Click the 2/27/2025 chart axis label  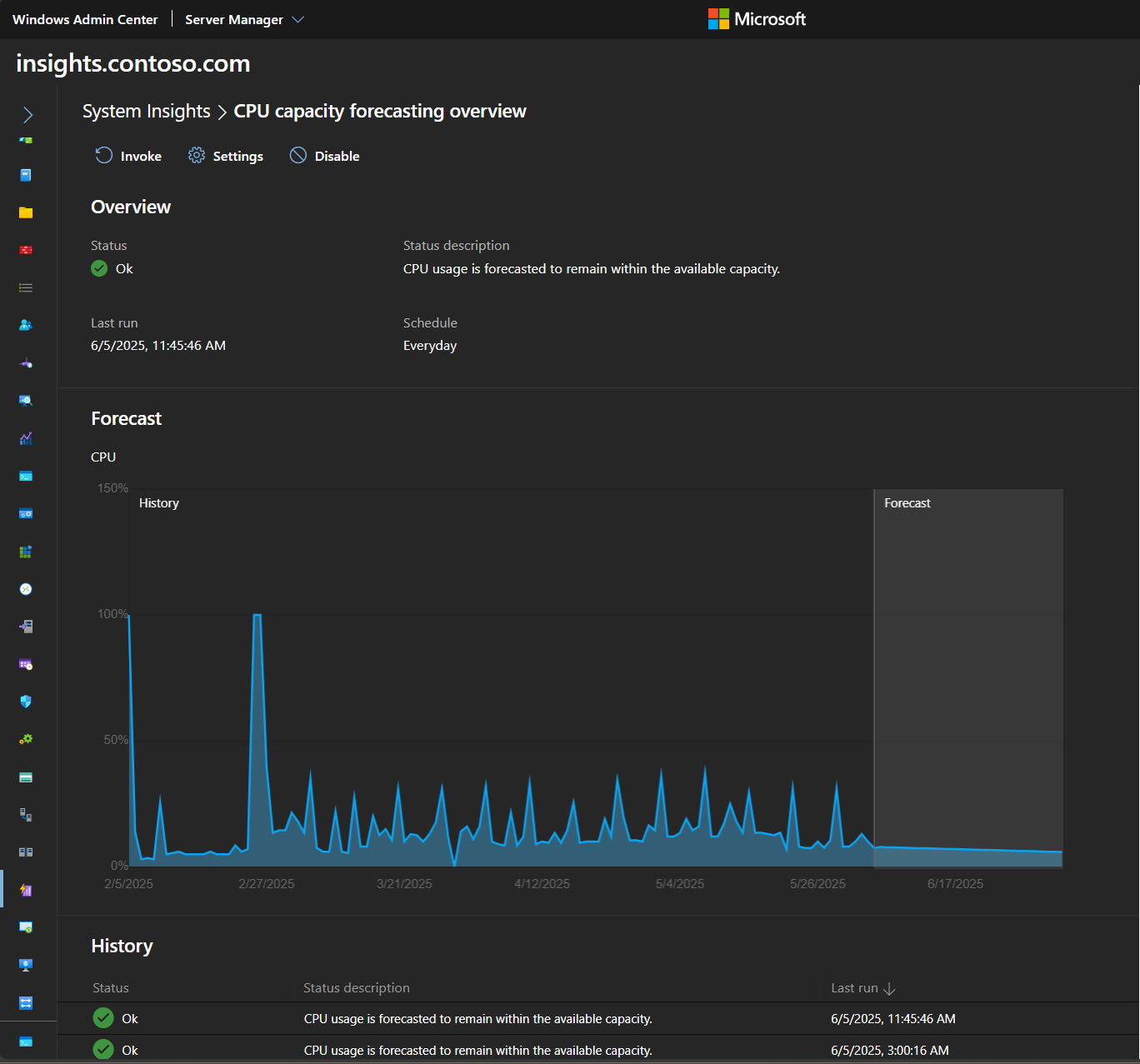click(267, 884)
